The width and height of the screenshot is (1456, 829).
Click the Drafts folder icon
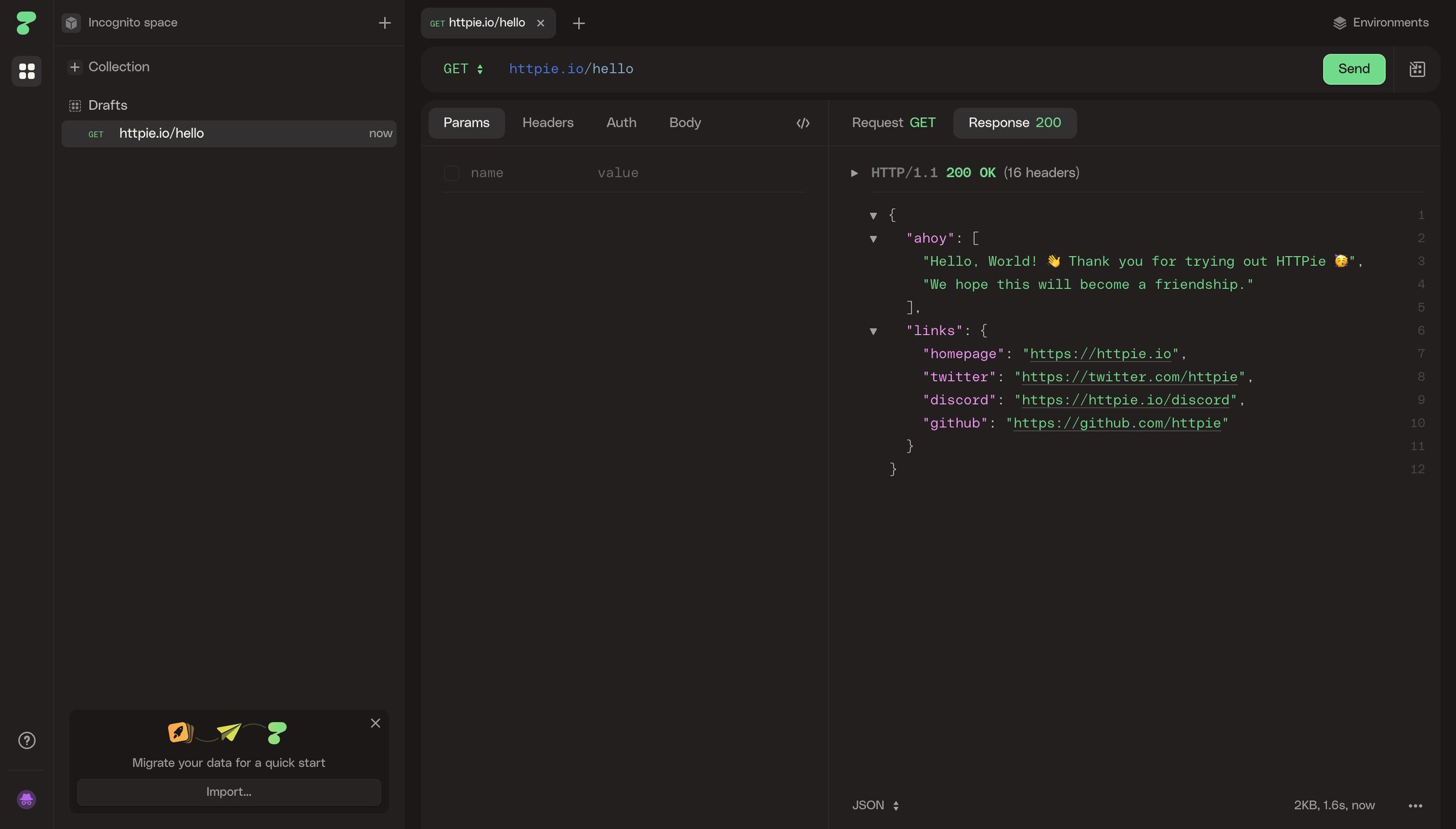(x=75, y=106)
